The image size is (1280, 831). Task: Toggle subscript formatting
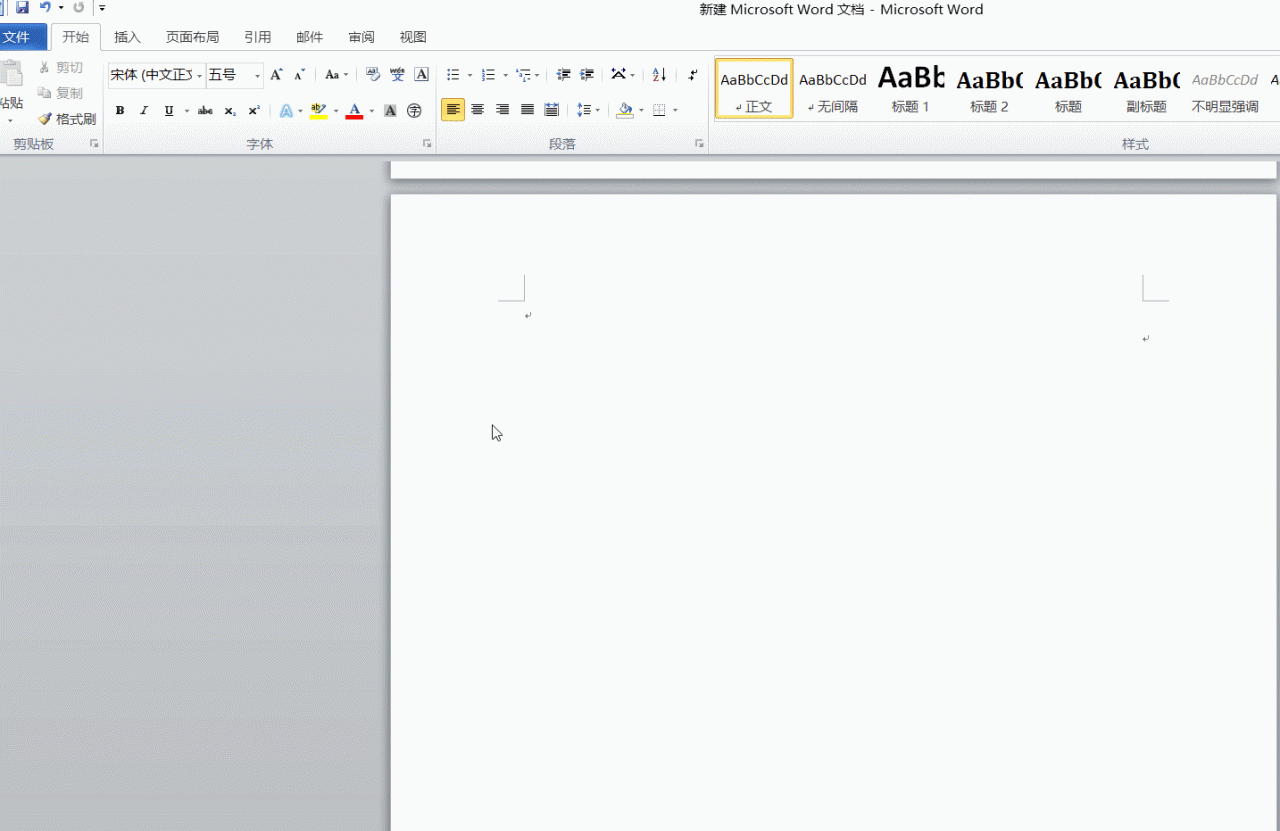(230, 110)
